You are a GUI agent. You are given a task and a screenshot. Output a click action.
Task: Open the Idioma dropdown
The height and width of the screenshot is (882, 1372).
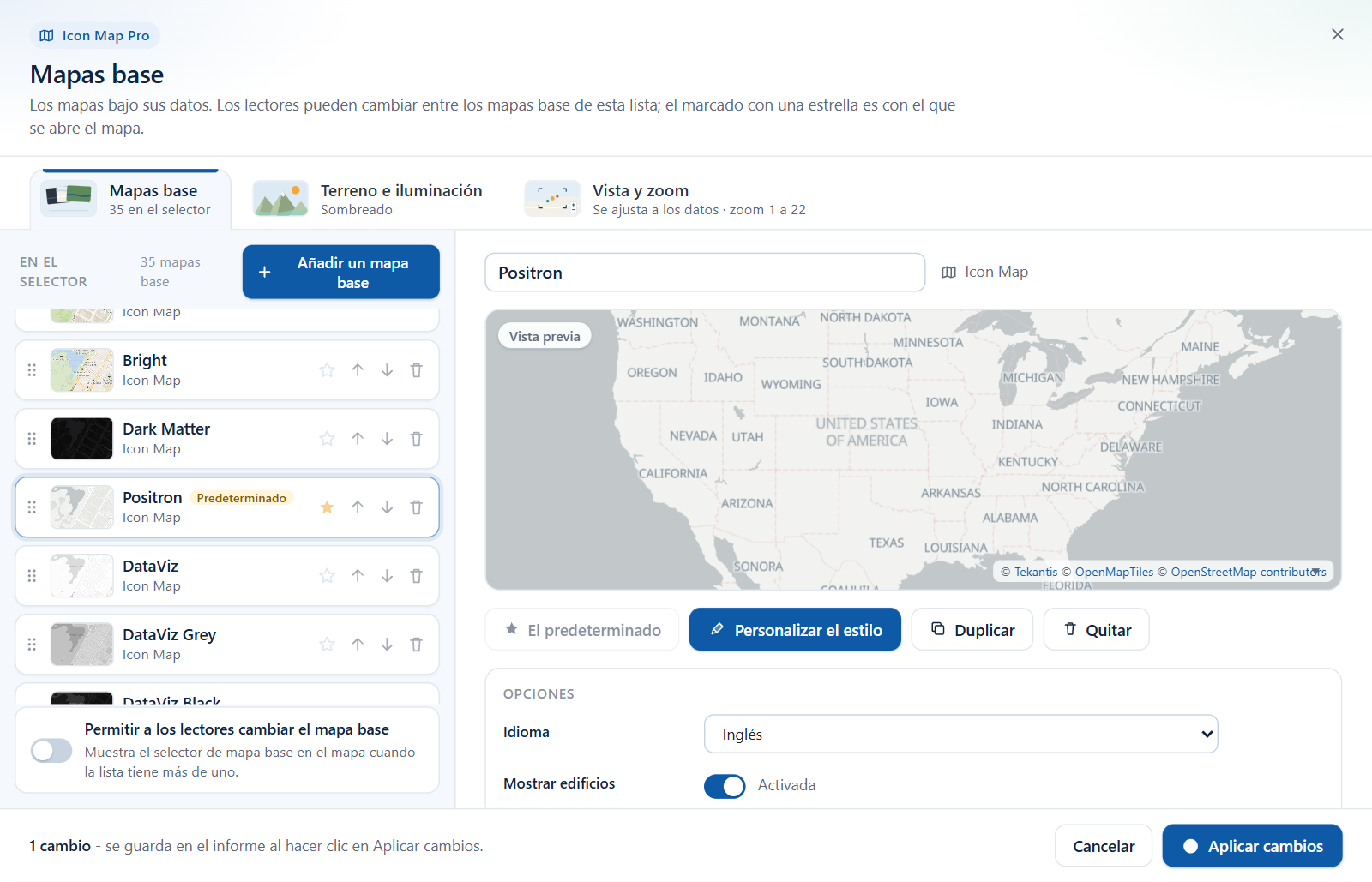961,734
